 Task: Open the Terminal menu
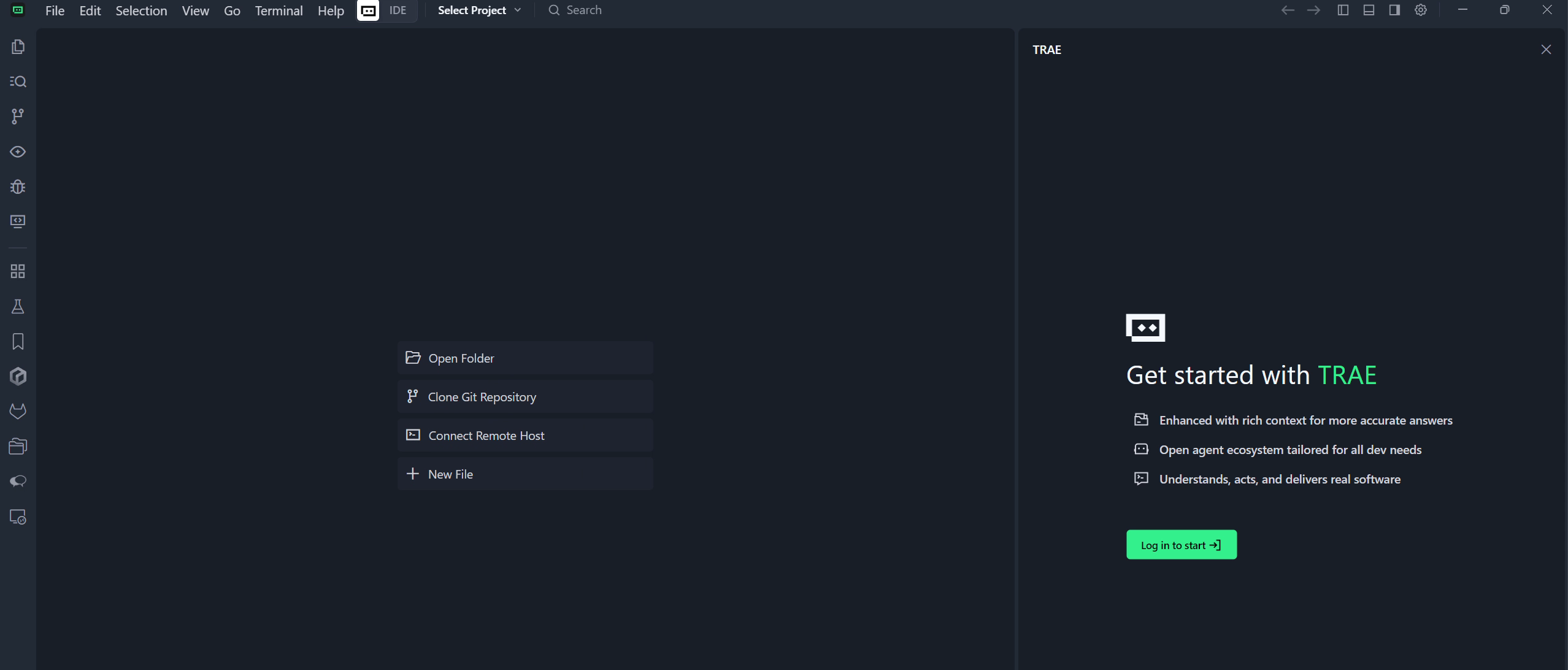[x=279, y=10]
